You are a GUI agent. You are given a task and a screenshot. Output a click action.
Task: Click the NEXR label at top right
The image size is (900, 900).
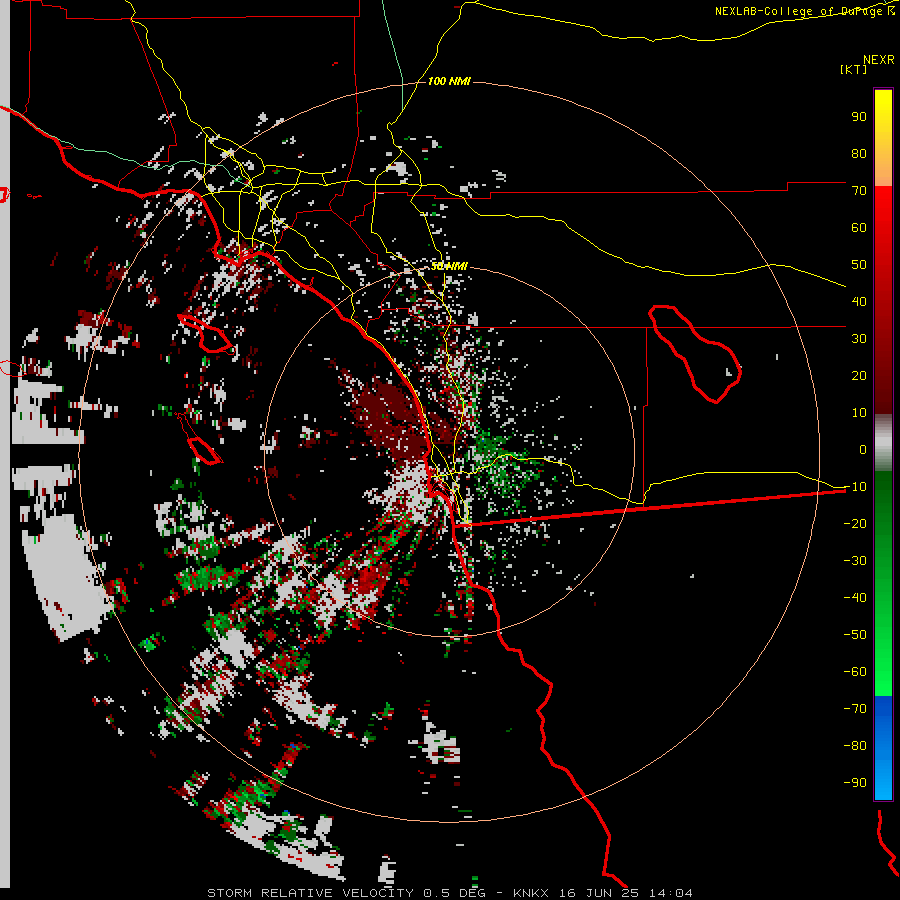pyautogui.click(x=879, y=59)
